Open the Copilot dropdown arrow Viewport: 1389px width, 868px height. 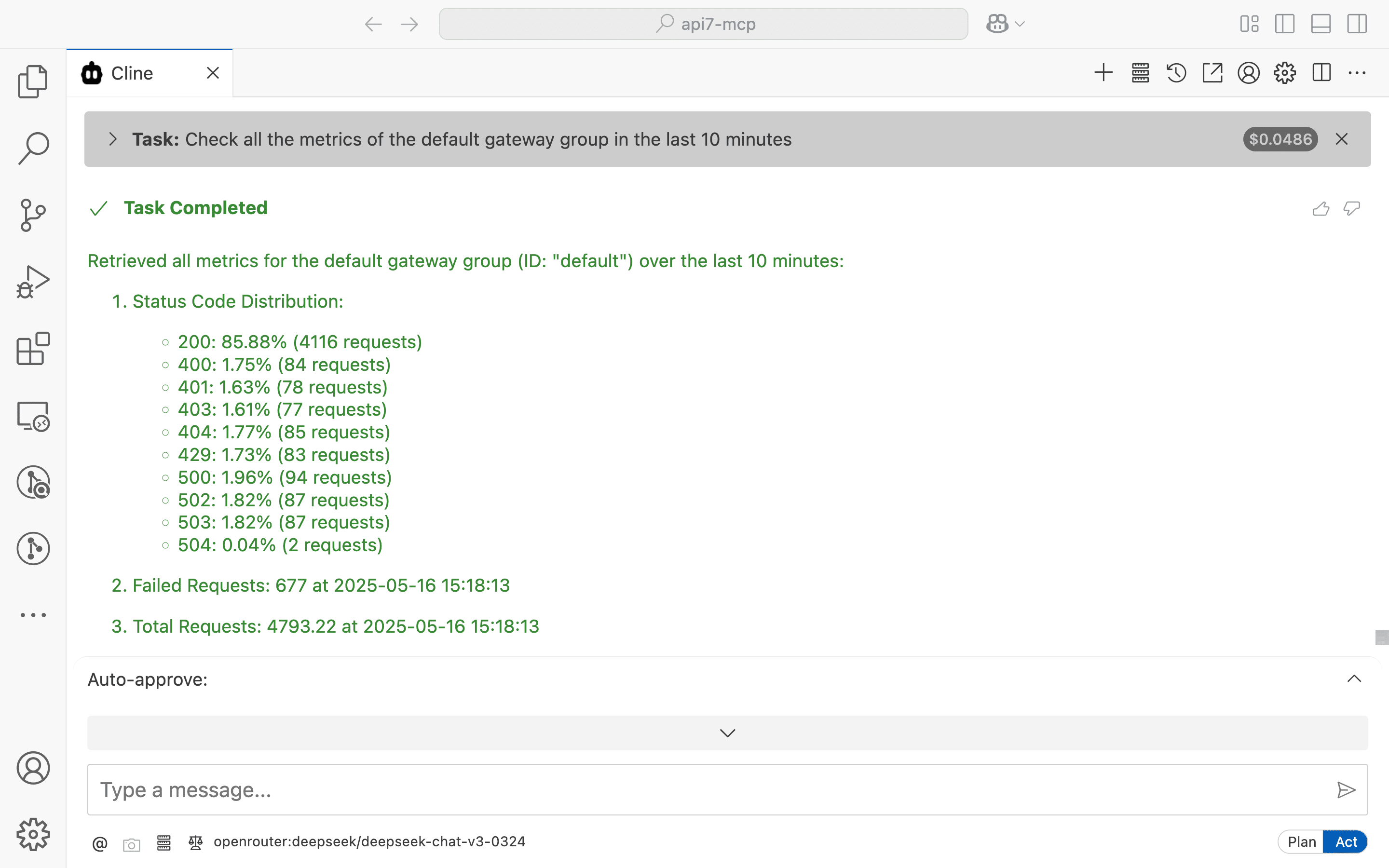[1020, 24]
